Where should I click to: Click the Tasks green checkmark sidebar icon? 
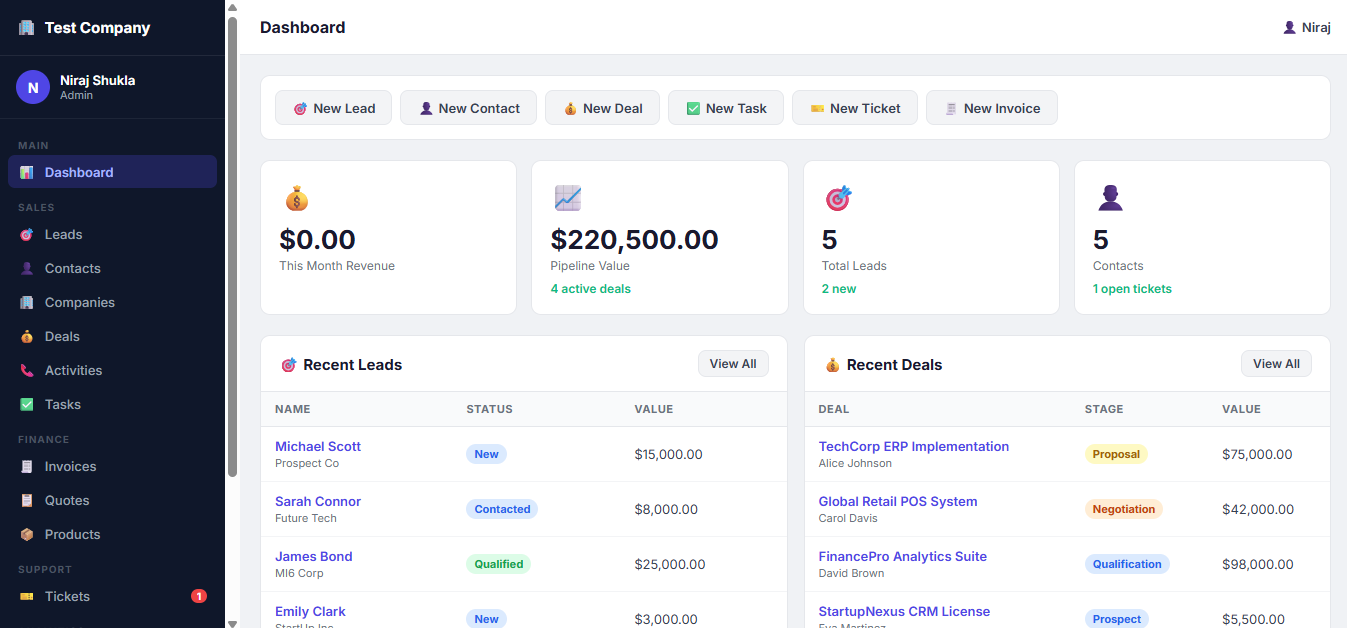point(27,405)
